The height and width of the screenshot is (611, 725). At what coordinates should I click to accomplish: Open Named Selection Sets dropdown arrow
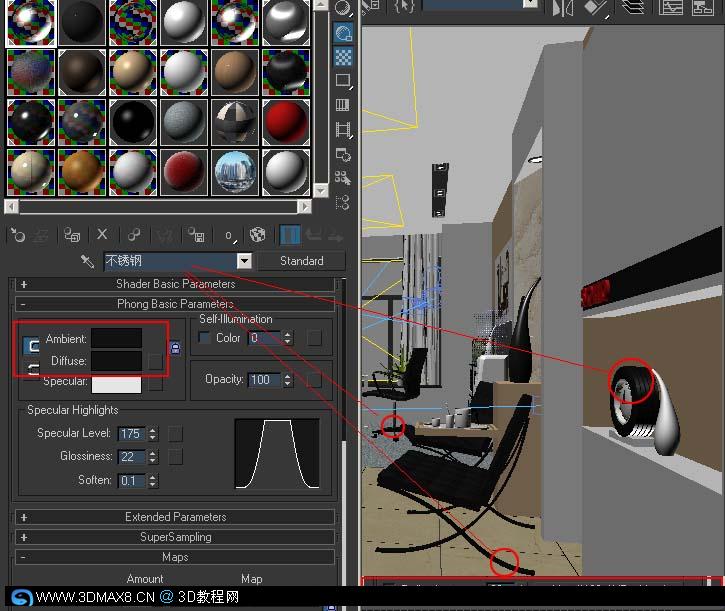(531, 4)
